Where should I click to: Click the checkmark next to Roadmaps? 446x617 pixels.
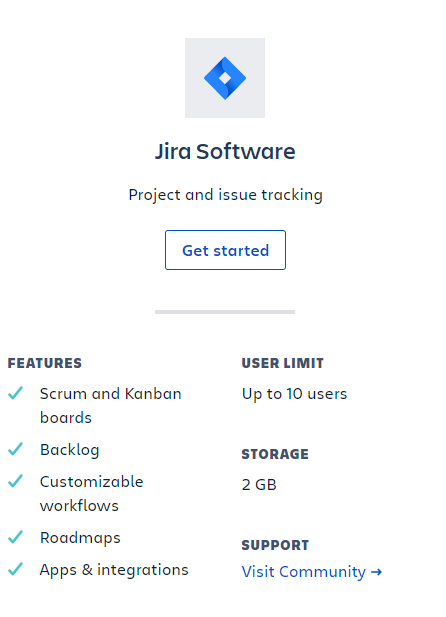15,537
